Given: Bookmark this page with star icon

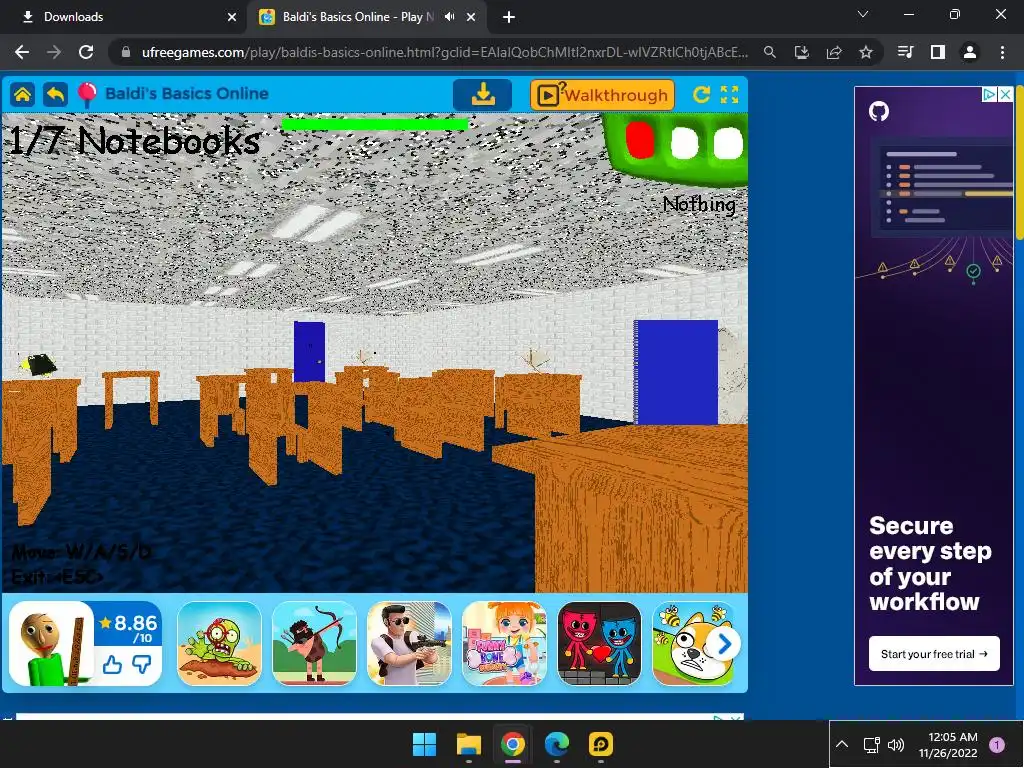Looking at the screenshot, I should (866, 52).
